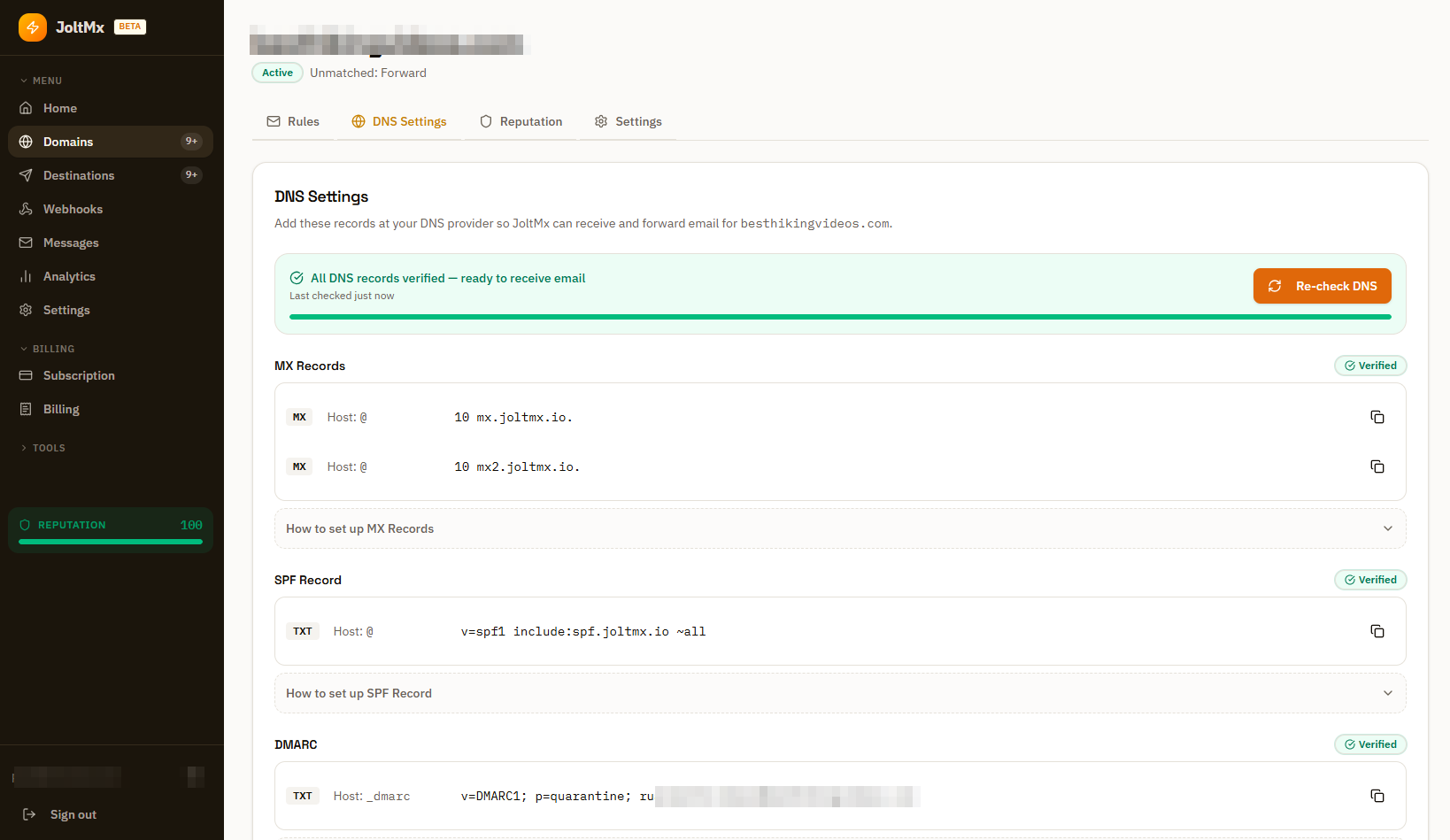Select the DNS Settings tab

[399, 121]
